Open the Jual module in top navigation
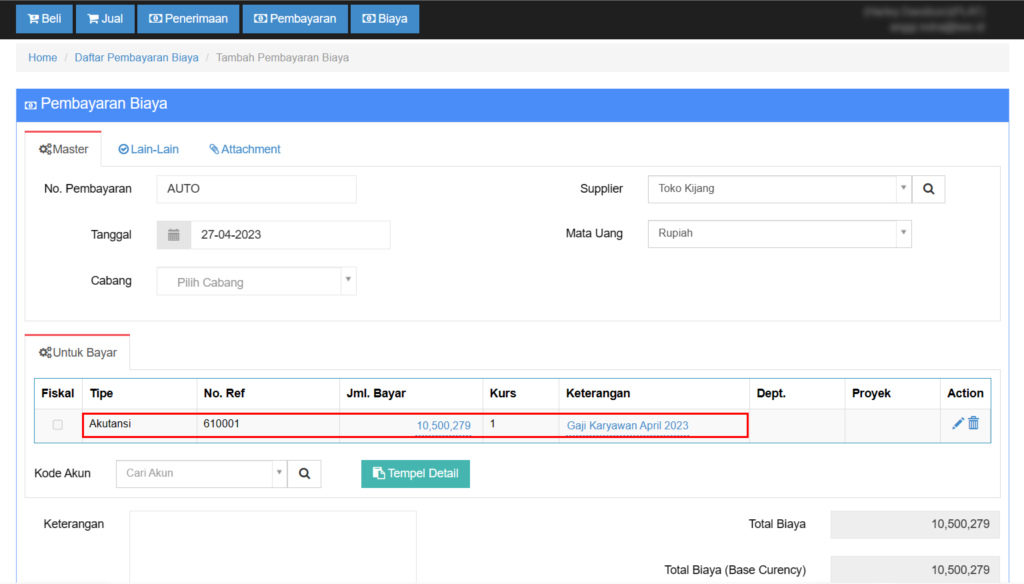 [104, 18]
